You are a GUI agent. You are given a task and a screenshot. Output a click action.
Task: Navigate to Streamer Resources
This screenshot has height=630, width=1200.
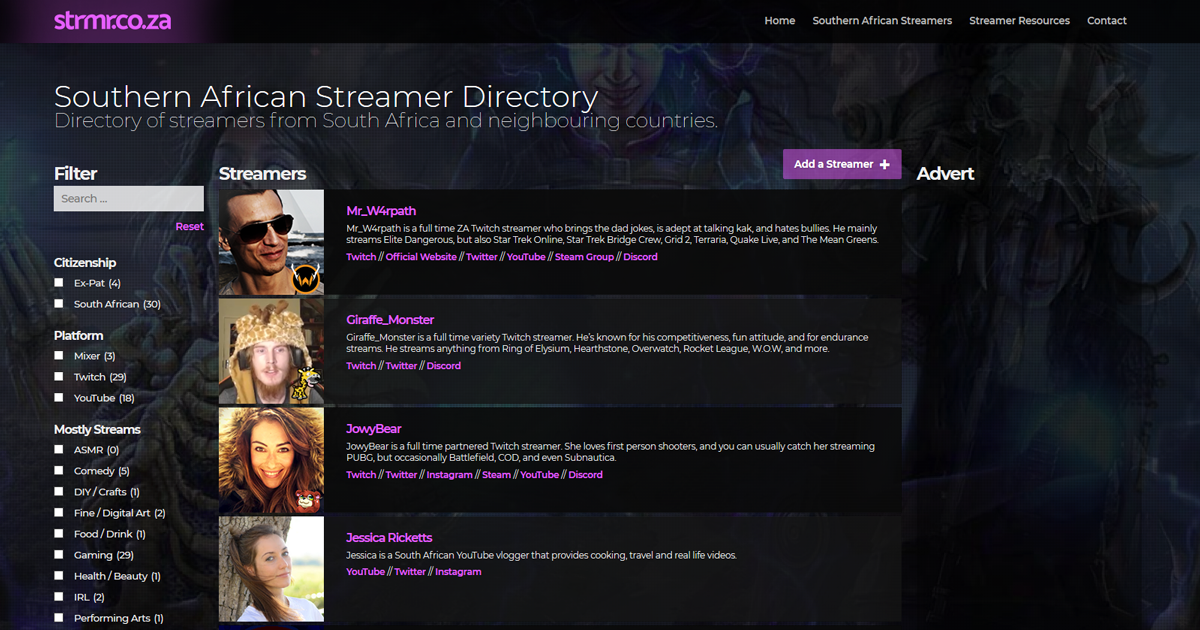pyautogui.click(x=1019, y=20)
